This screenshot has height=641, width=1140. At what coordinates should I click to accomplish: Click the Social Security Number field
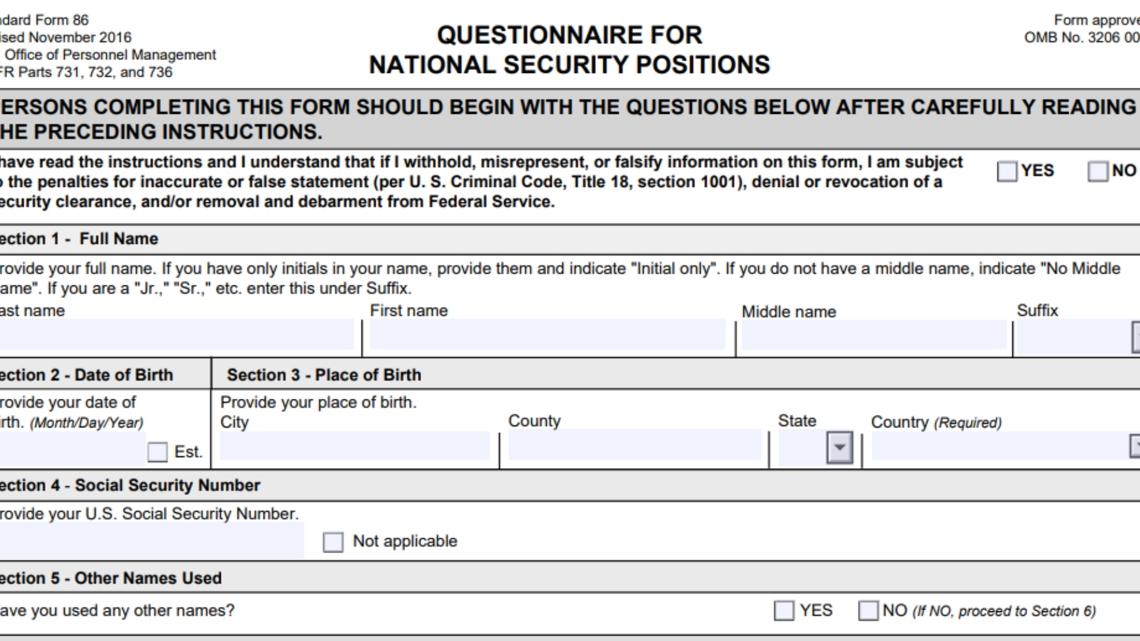[150, 541]
